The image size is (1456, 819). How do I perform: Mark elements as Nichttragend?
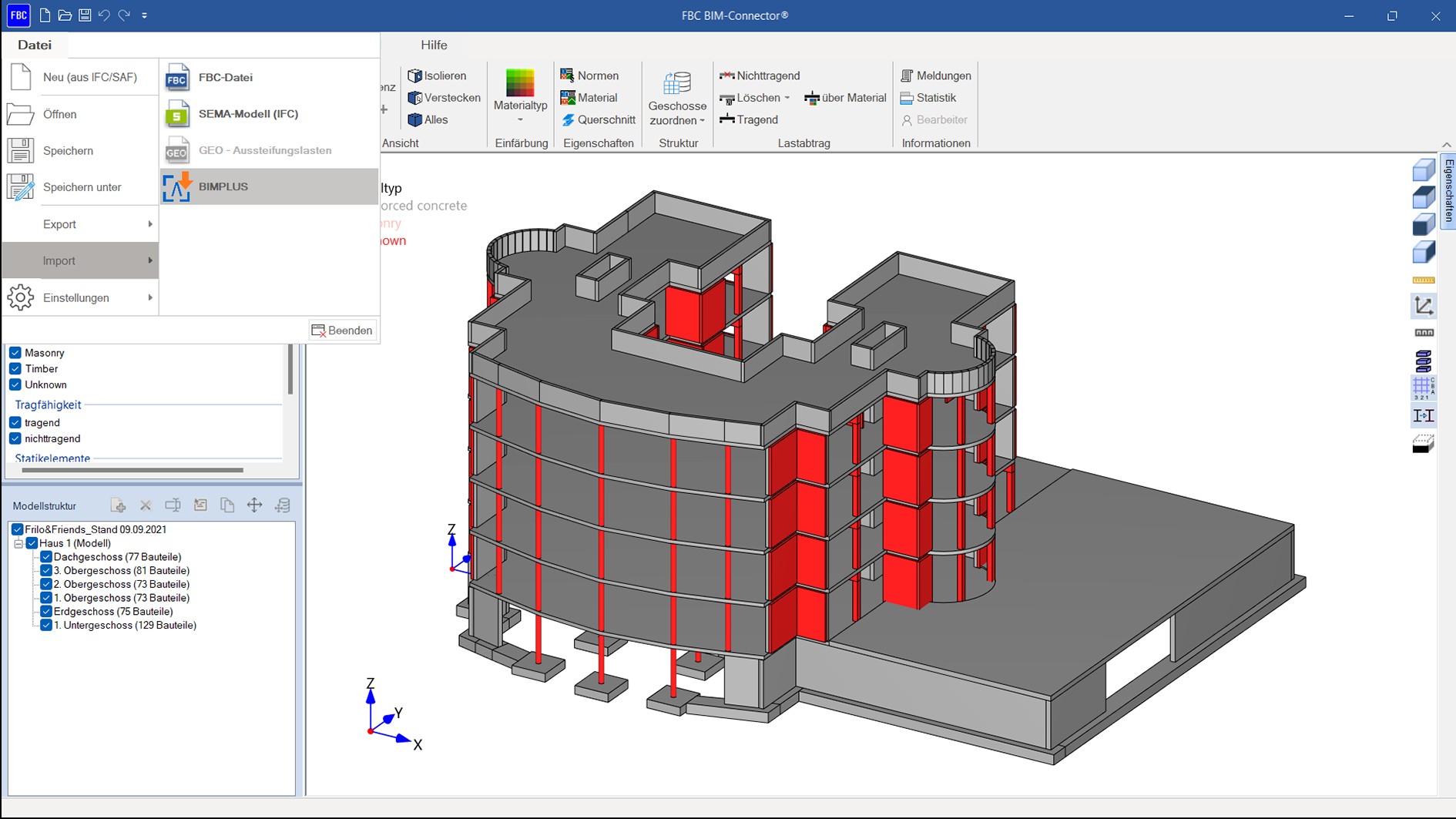[x=759, y=76]
